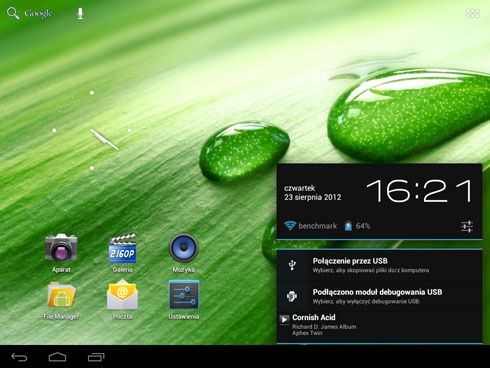Tap the voice search microphone icon
This screenshot has height=368, width=490.
[x=80, y=13]
